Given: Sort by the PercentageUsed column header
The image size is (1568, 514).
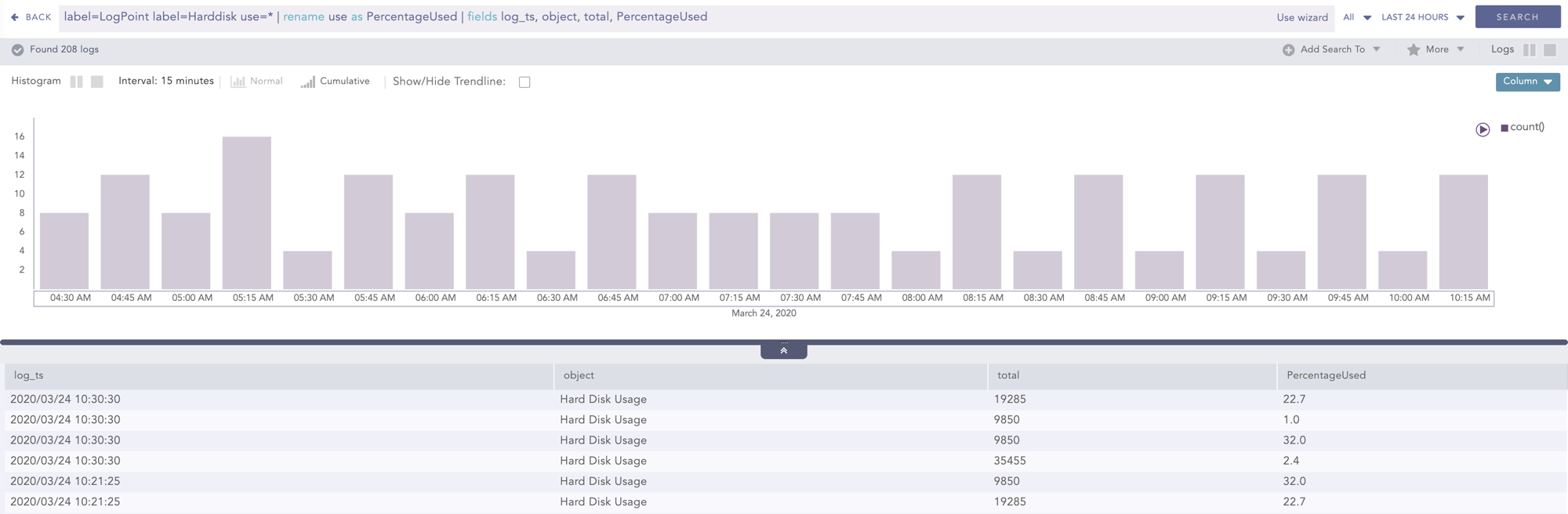Looking at the screenshot, I should 1326,376.
